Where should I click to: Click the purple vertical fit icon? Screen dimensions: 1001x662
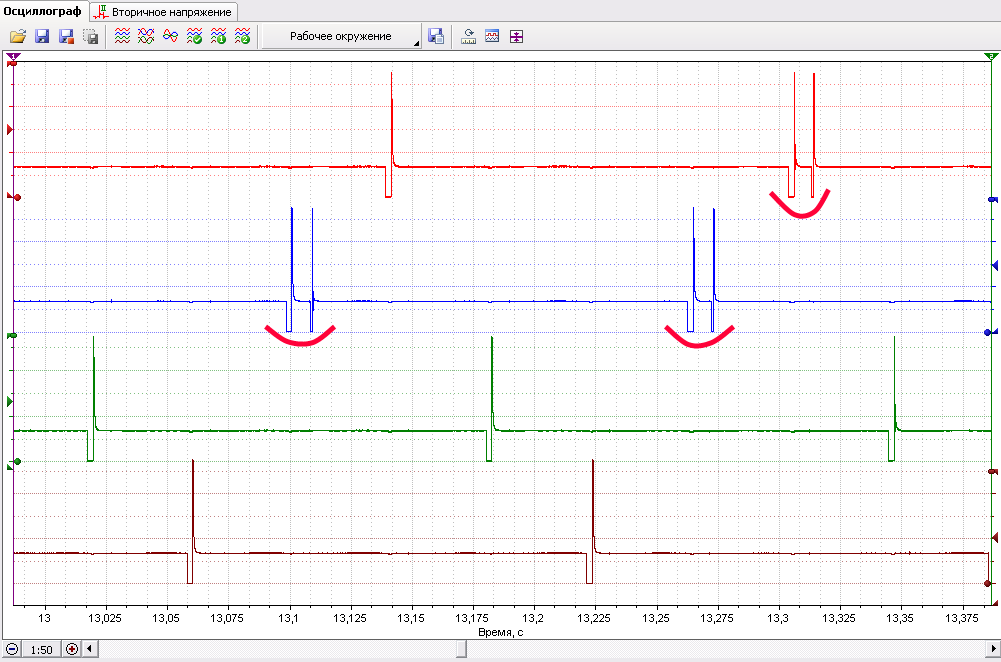click(x=516, y=36)
